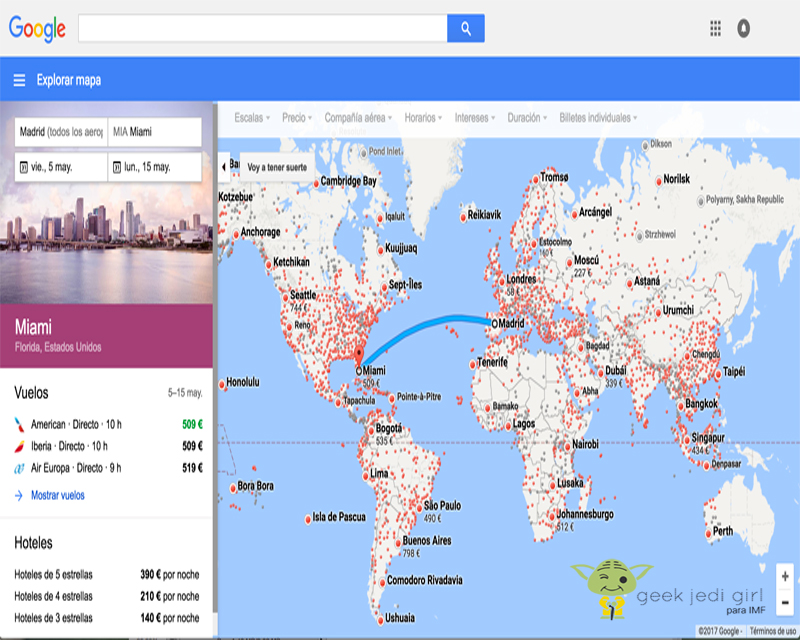Screen dimensions: 800x640
Task: Click the Air Europa logo icon
Action: pyautogui.click(x=19, y=468)
